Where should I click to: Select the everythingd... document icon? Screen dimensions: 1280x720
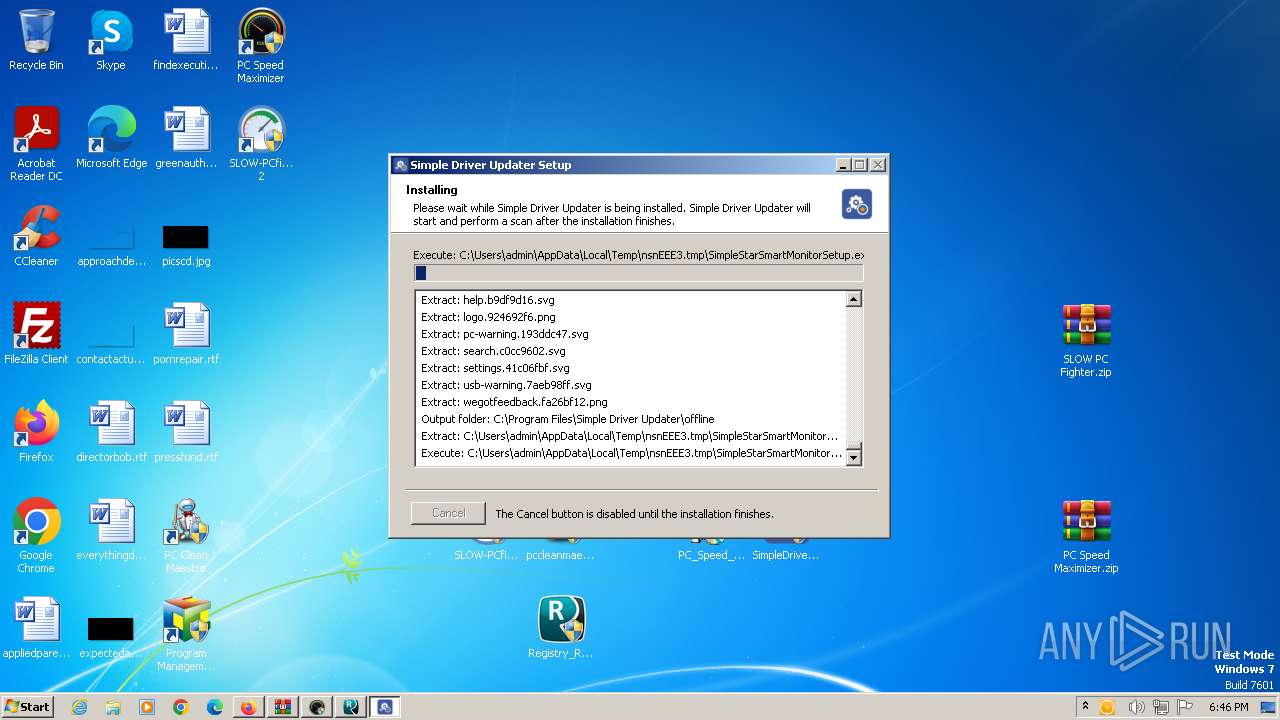pos(111,530)
